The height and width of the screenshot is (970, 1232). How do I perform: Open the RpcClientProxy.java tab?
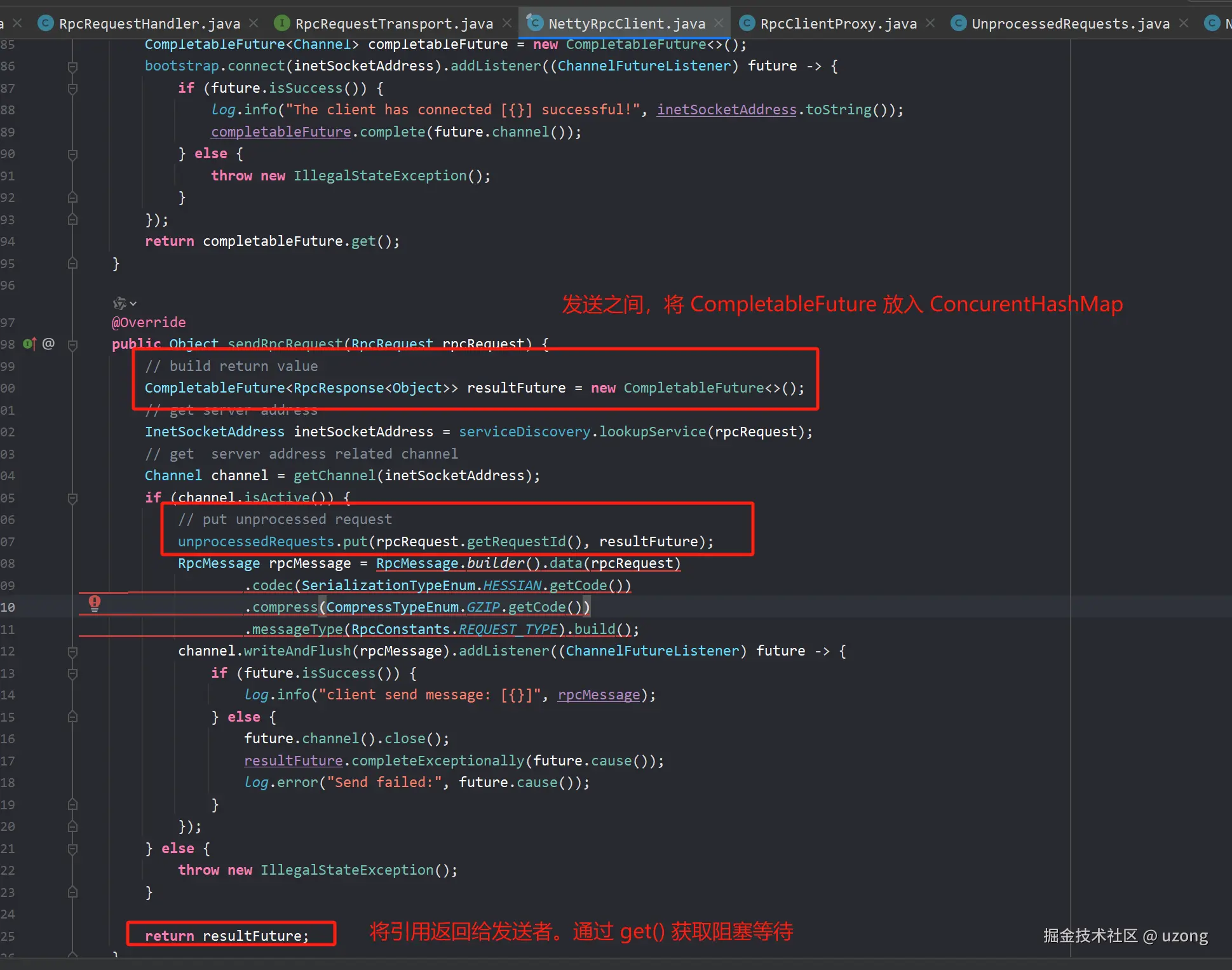click(x=837, y=24)
